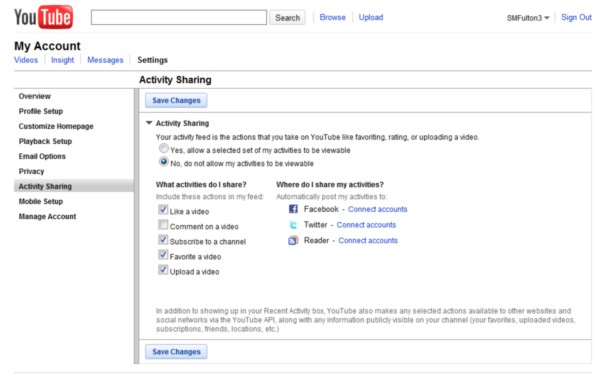Open the Insight tab
This screenshot has width=600, height=375.
[62, 60]
